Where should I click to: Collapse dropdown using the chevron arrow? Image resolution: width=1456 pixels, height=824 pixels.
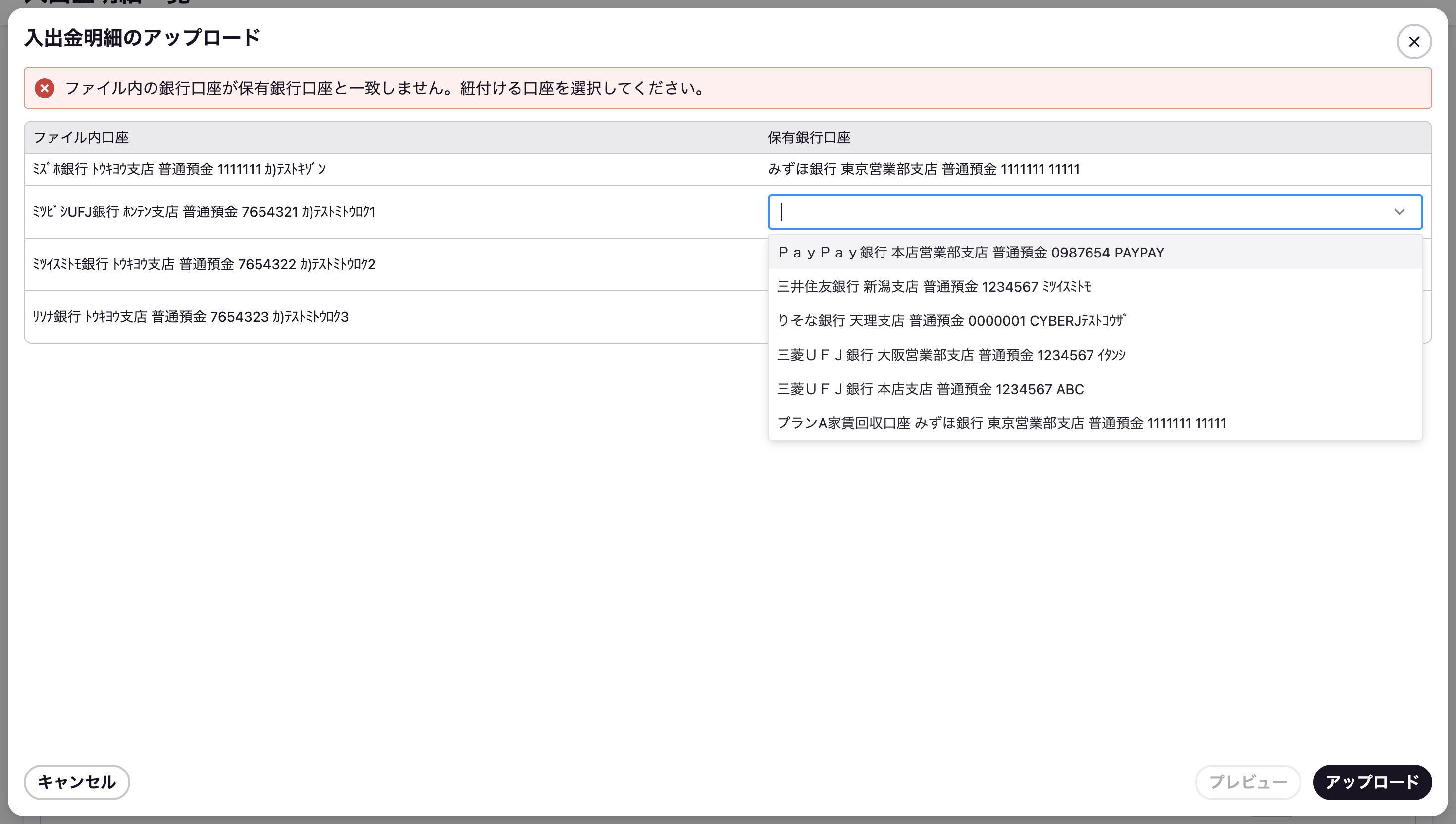tap(1399, 211)
